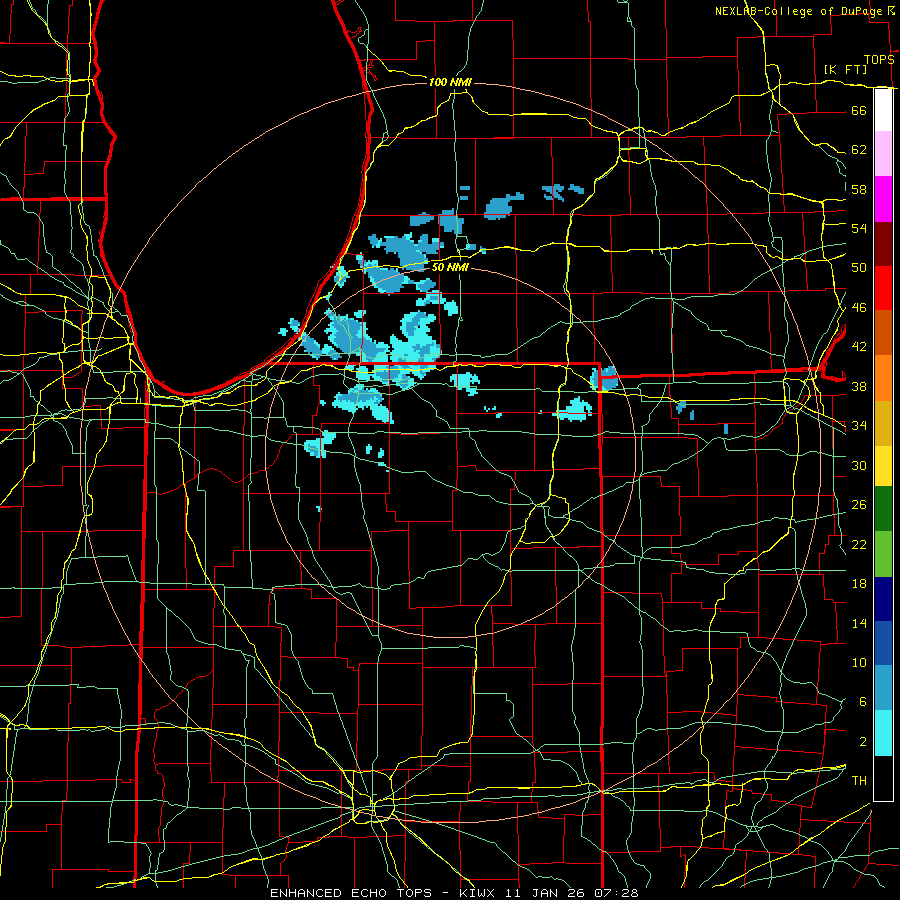The width and height of the screenshot is (900, 900).
Task: Click the white swatch in the legend
Action: tap(883, 110)
